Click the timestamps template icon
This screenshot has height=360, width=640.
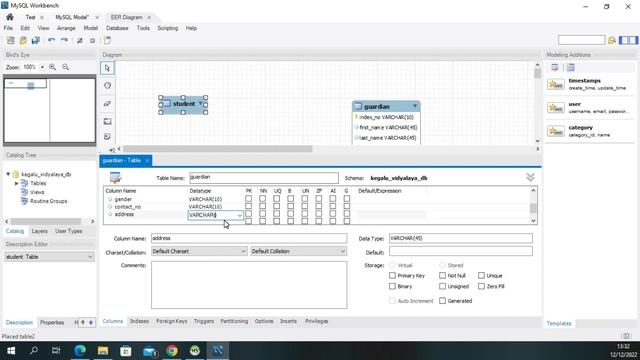(556, 84)
